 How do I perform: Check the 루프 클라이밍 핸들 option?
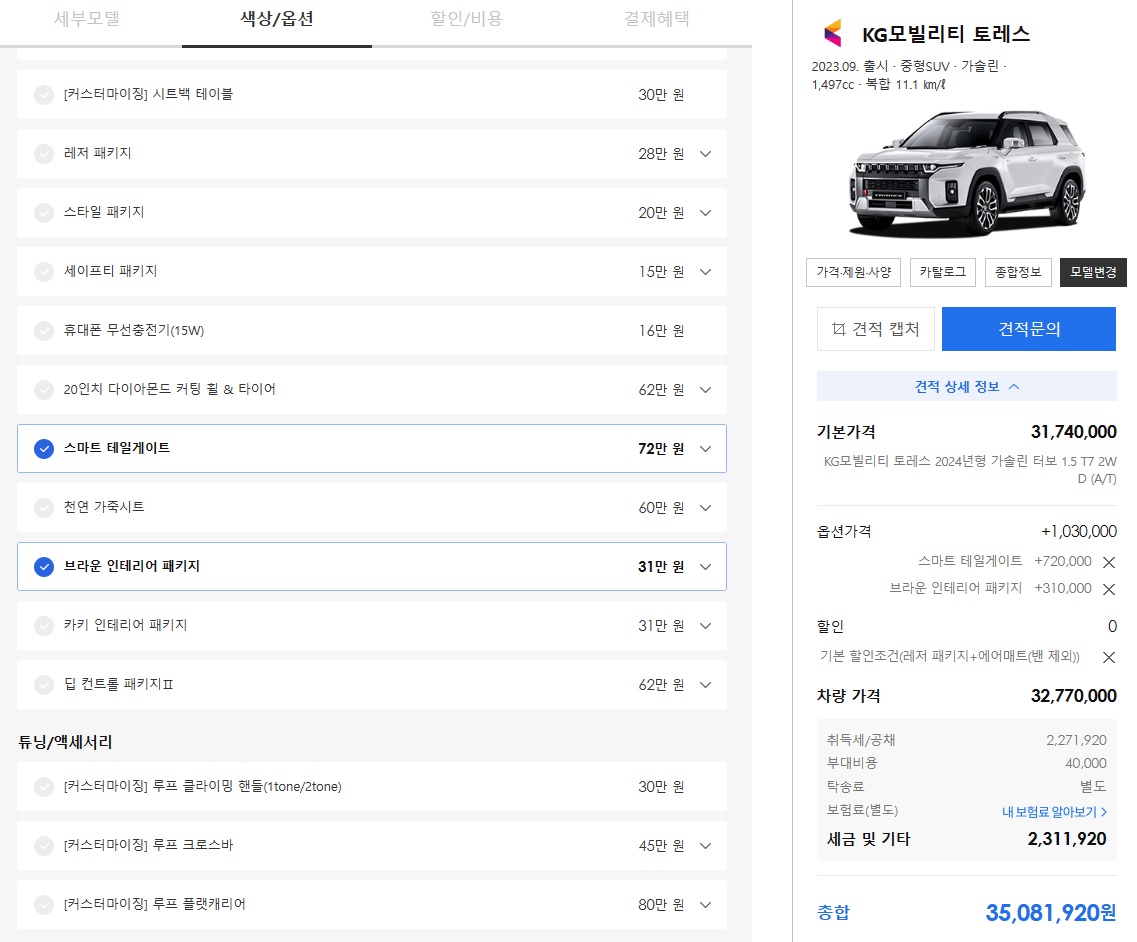click(x=44, y=787)
